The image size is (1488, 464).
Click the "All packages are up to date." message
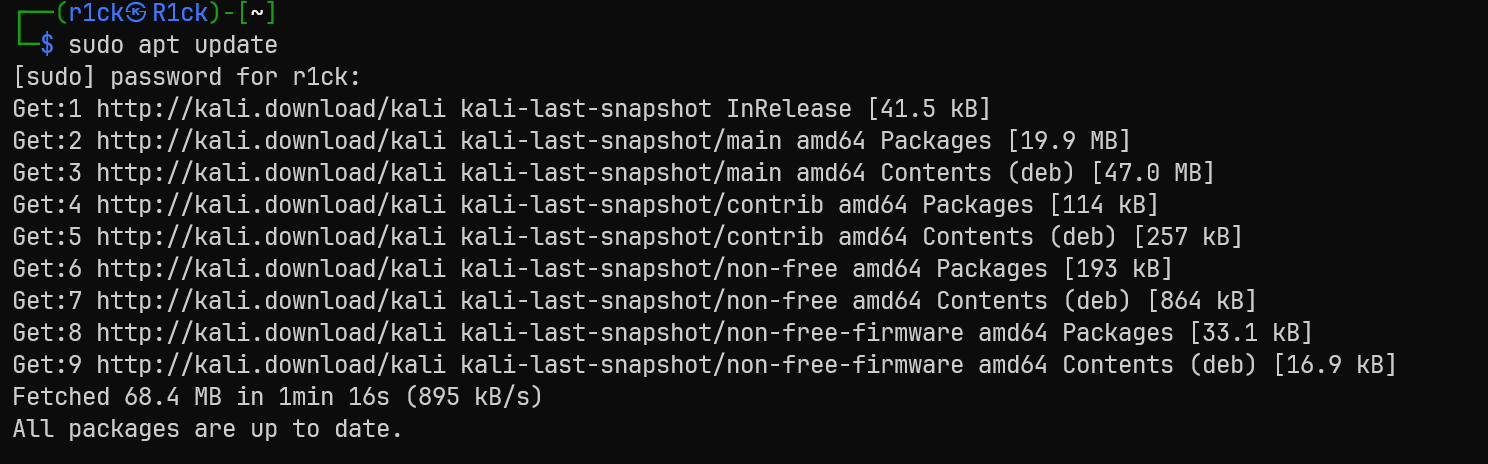tap(207, 429)
